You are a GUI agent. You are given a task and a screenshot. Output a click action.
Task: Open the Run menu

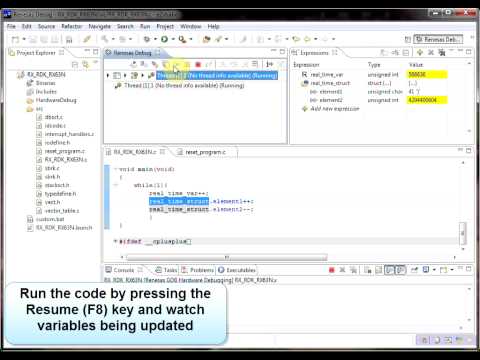[145, 26]
